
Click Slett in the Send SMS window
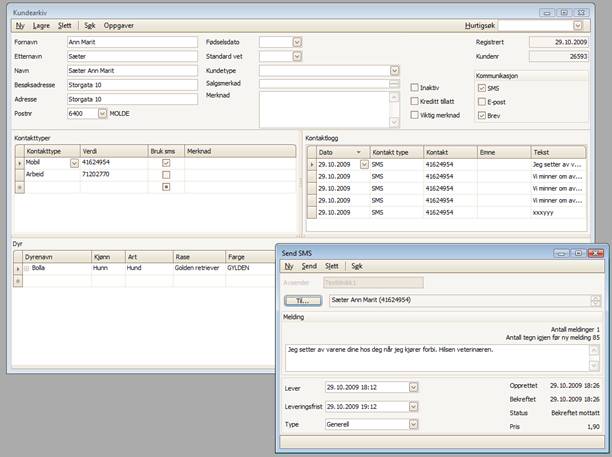332,266
